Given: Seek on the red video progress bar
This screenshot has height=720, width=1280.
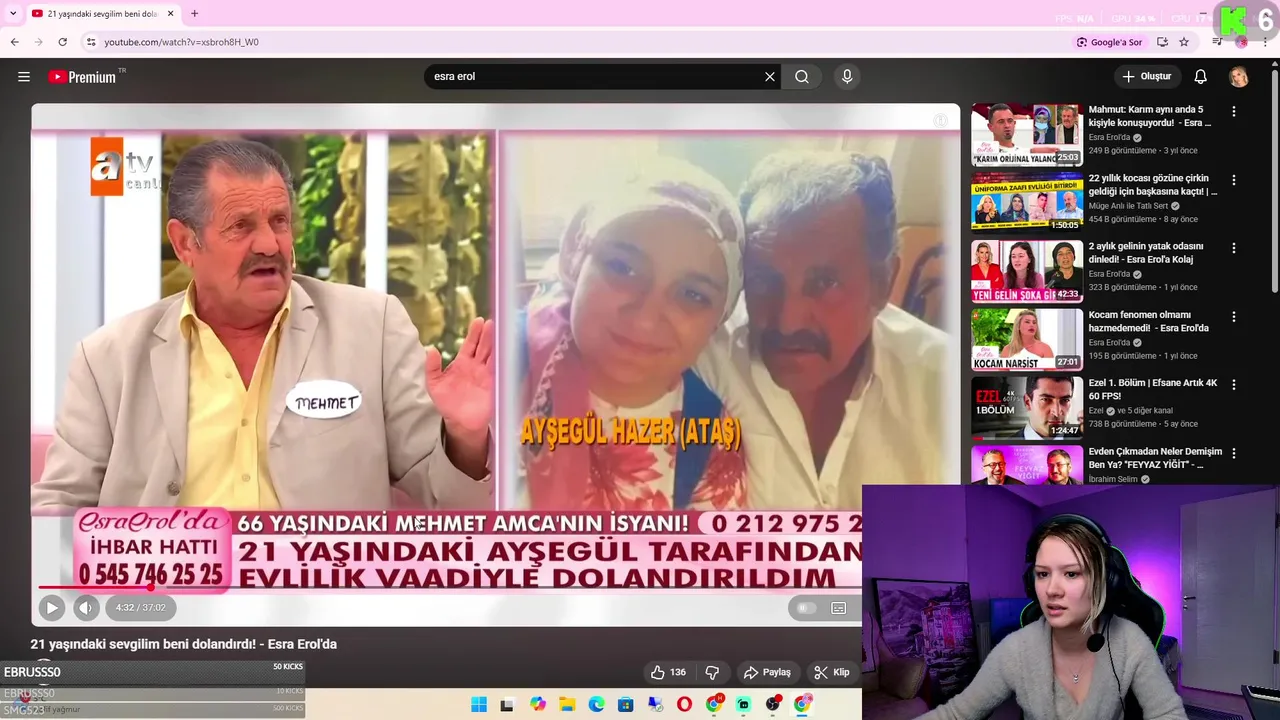Looking at the screenshot, I should pyautogui.click(x=445, y=587).
